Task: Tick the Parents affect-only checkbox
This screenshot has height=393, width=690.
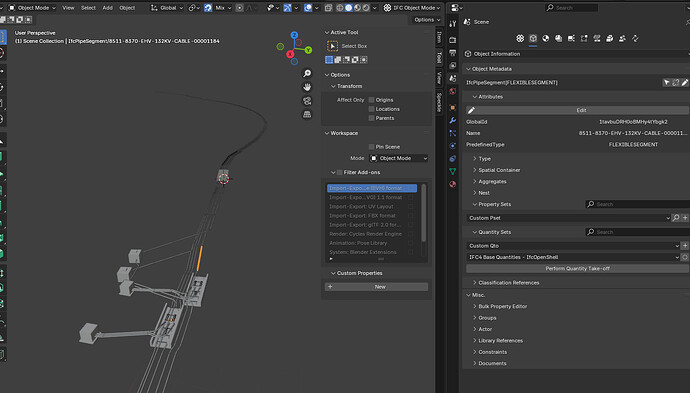Action: pos(371,118)
